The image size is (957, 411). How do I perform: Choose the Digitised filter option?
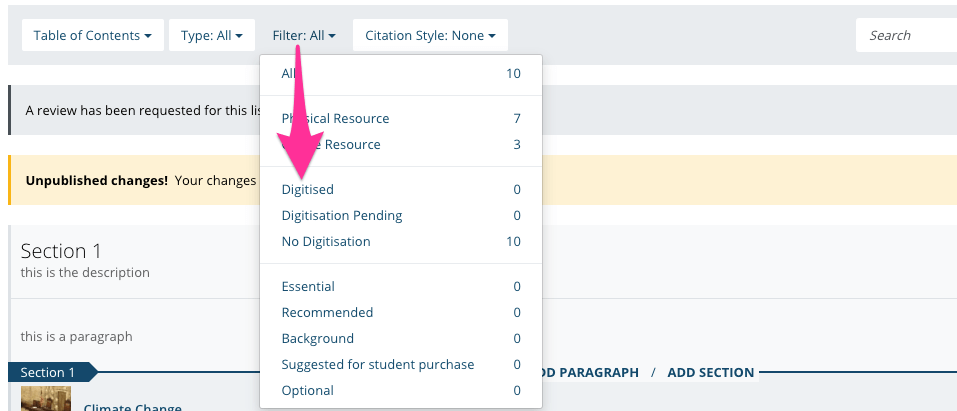pos(400,189)
